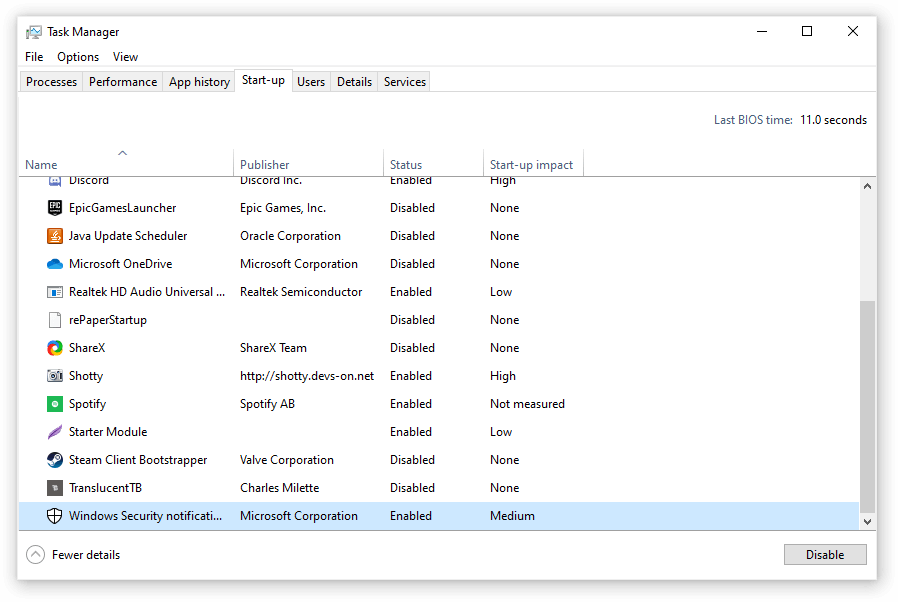Click the Realtek HD Audio icon

[54, 292]
